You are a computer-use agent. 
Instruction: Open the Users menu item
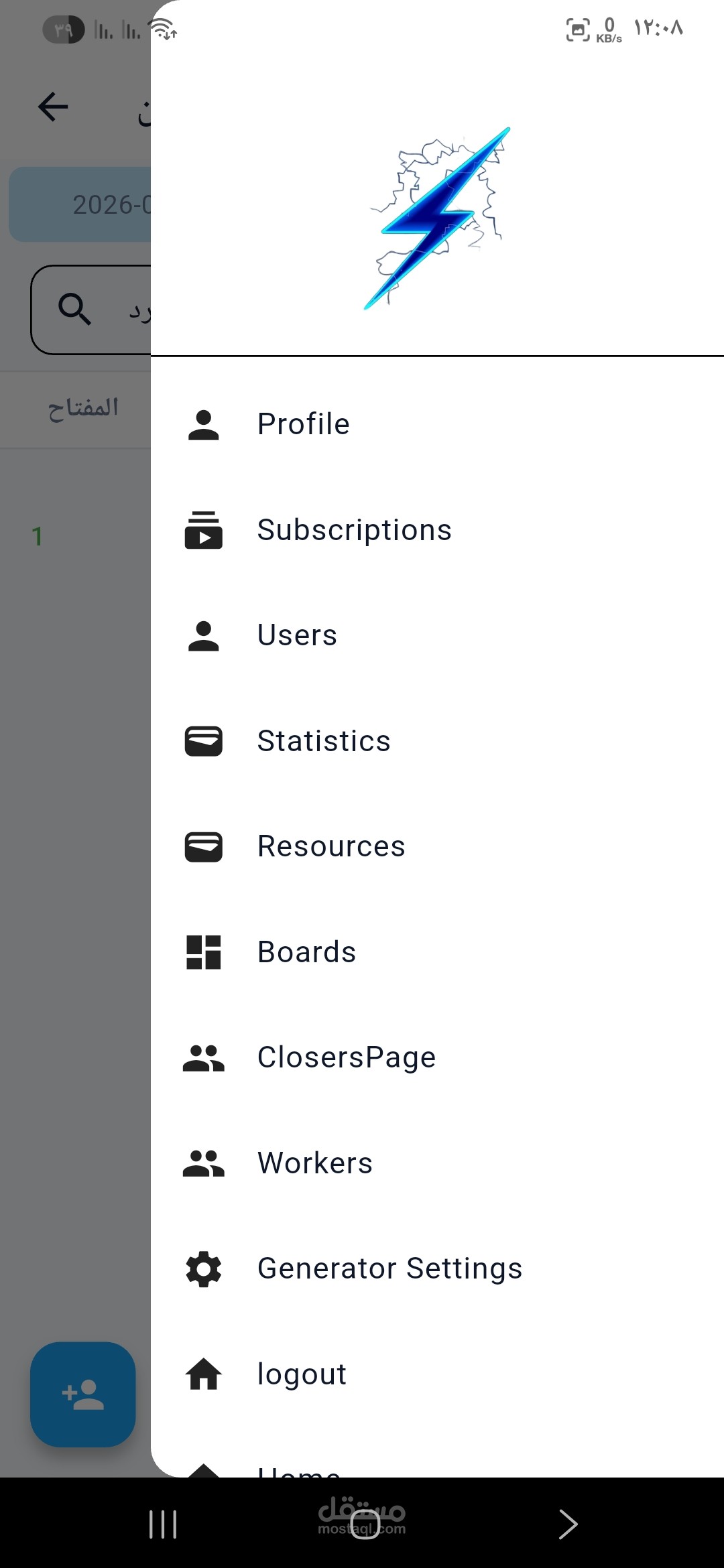click(x=297, y=635)
